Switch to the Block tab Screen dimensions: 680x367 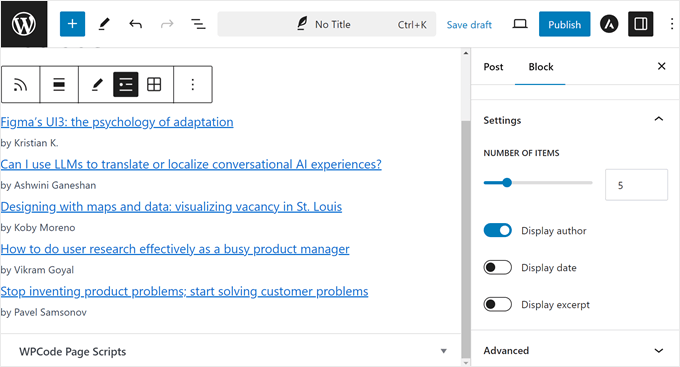click(x=540, y=67)
